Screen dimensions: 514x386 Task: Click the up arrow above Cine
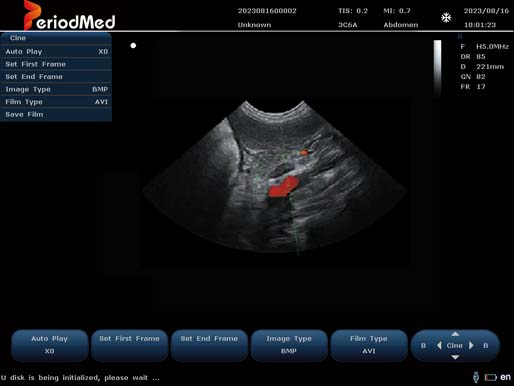pos(455,334)
